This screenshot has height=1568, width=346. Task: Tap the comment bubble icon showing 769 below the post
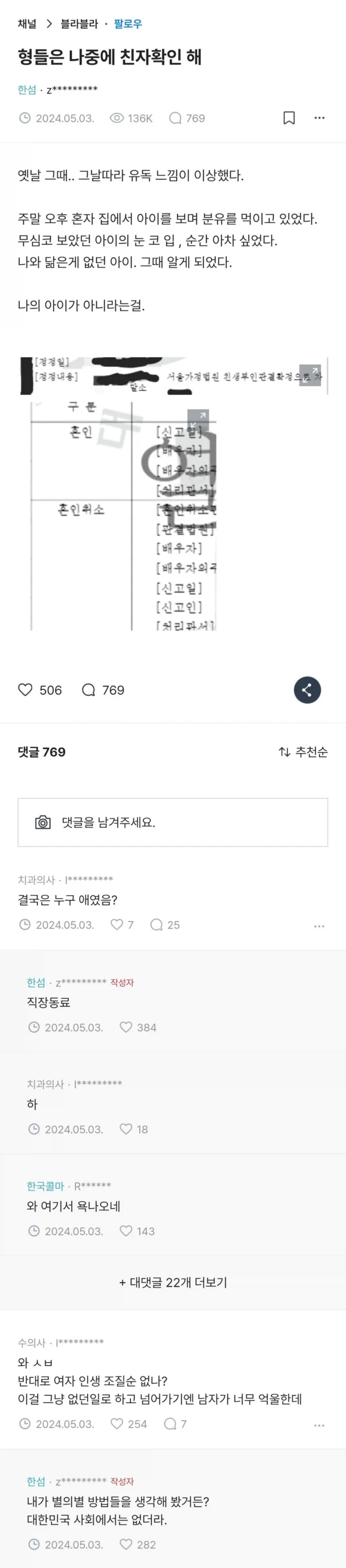(89, 690)
